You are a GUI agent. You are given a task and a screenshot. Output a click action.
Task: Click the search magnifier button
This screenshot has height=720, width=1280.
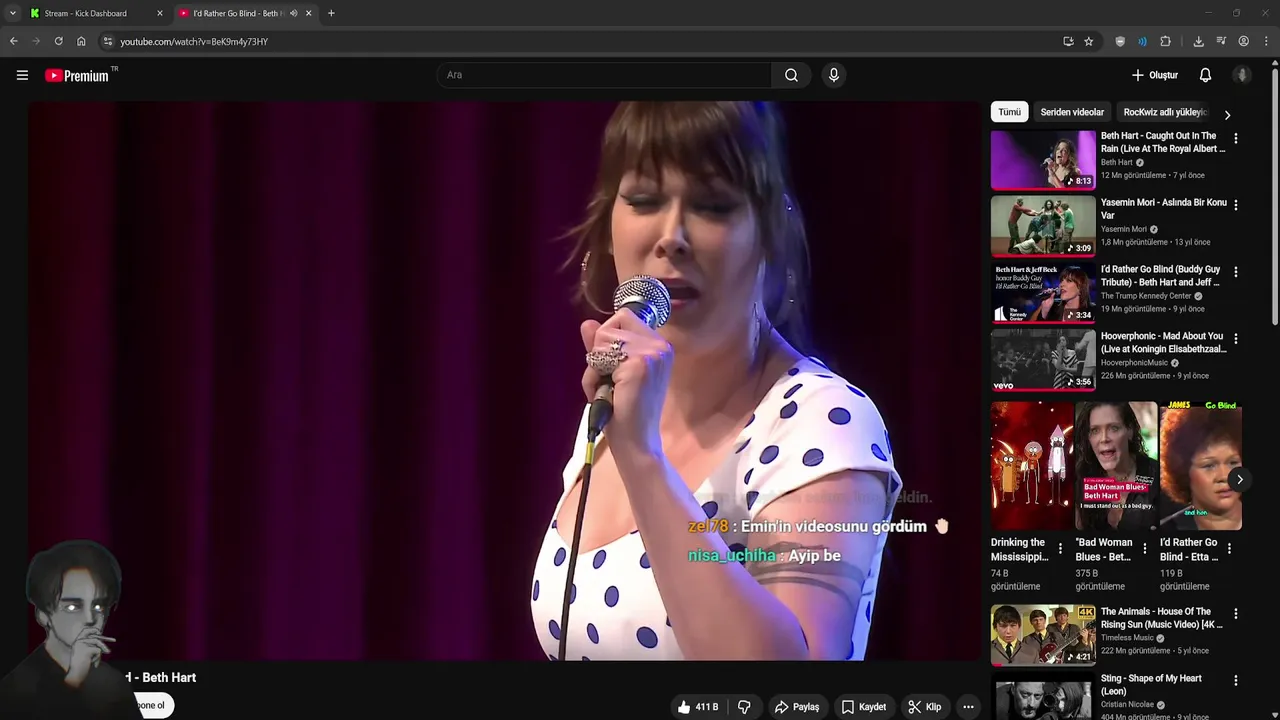point(791,75)
